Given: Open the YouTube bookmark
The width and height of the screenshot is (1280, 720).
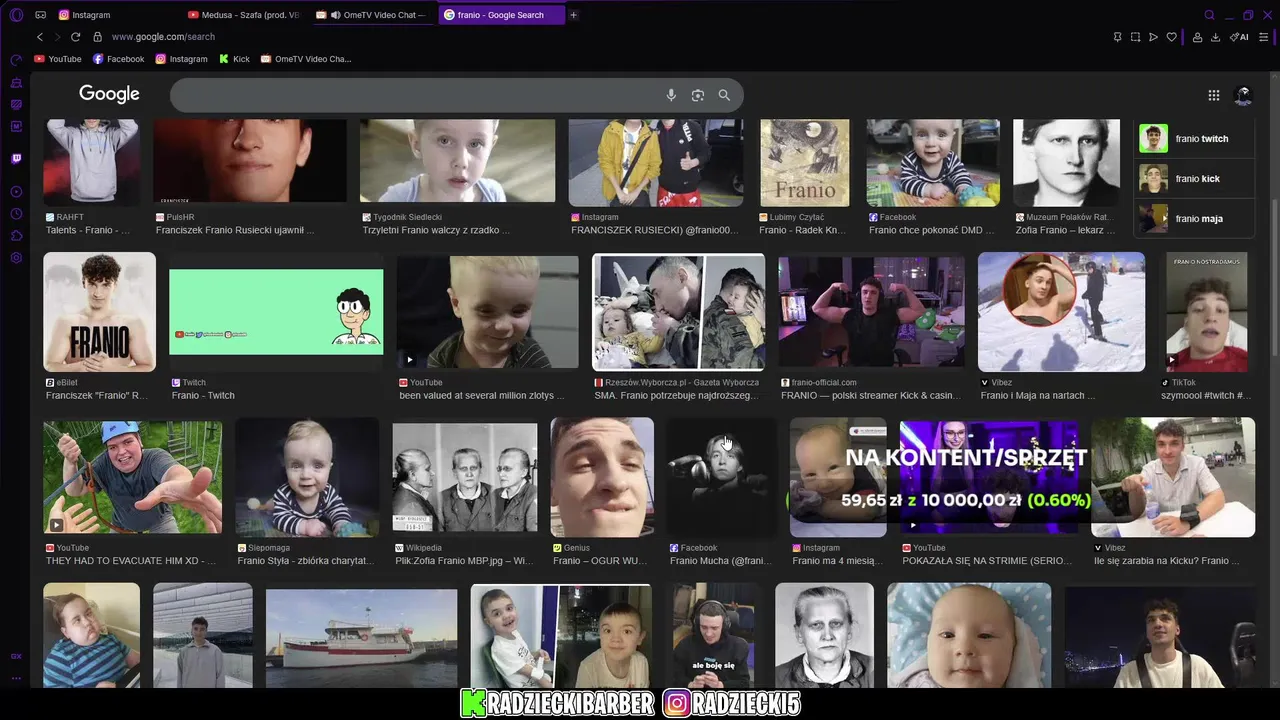Looking at the screenshot, I should click(58, 59).
